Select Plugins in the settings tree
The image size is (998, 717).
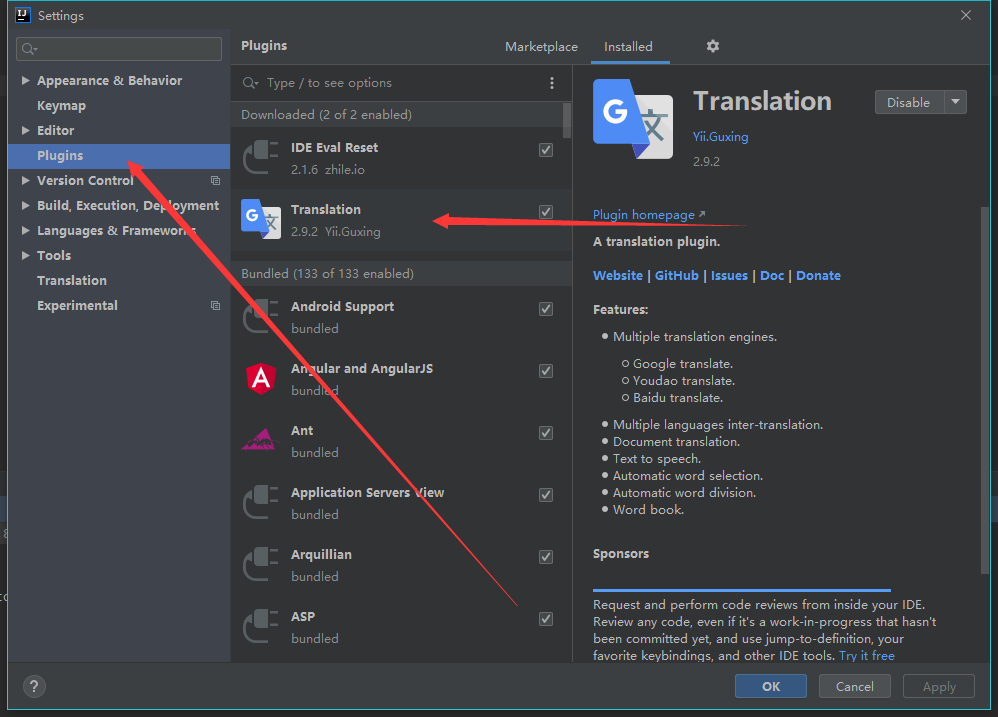(118, 156)
